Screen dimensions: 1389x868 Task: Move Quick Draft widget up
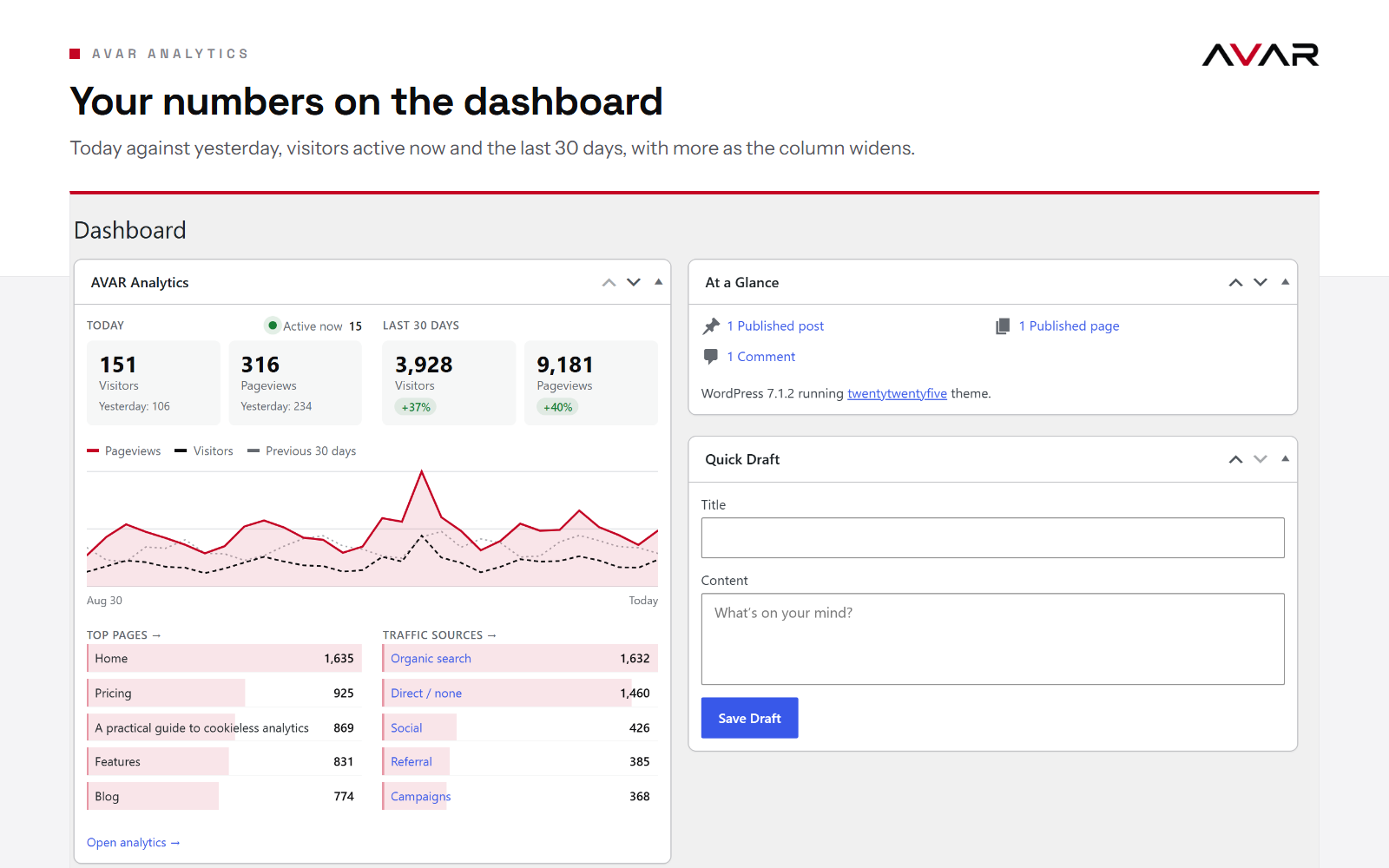pyautogui.click(x=1235, y=459)
